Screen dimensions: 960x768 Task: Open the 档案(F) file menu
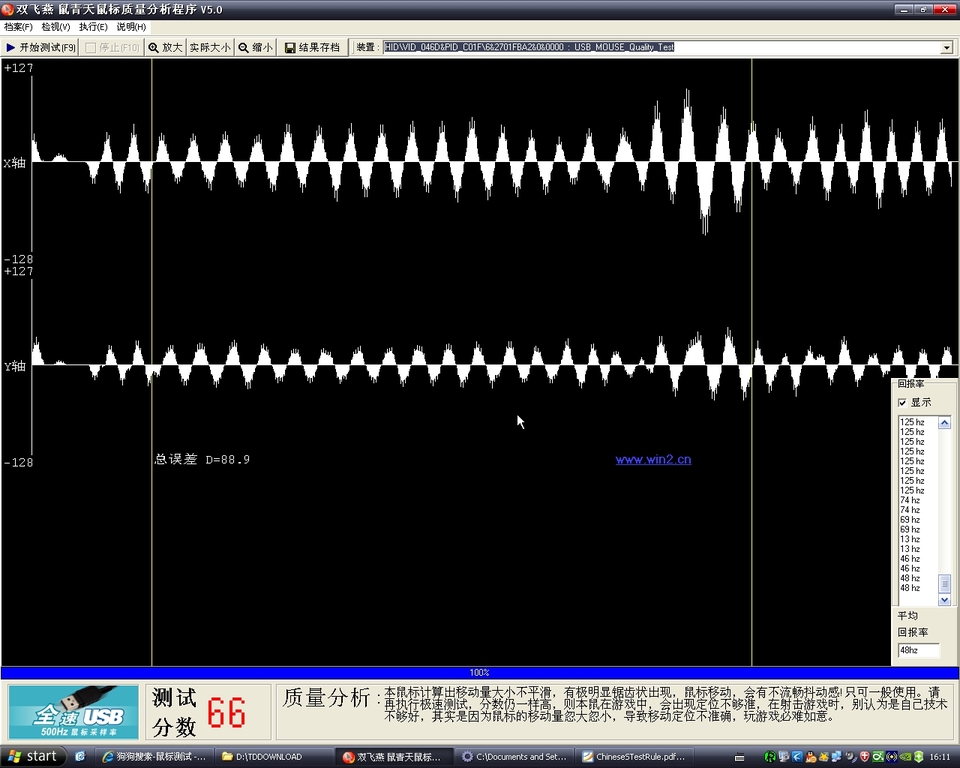(x=18, y=27)
